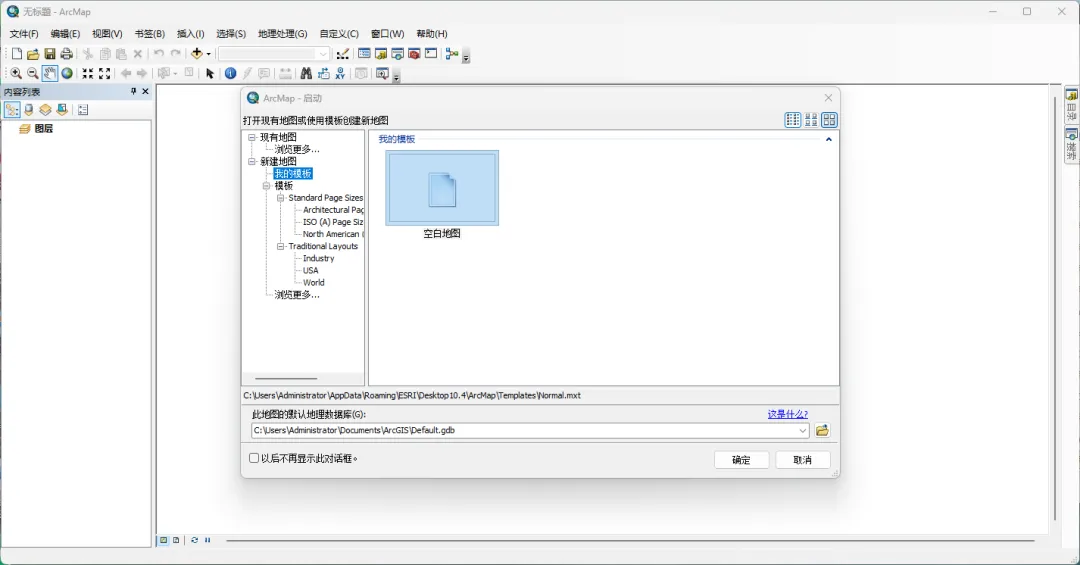The image size is (1080, 565).
Task: Check 以后不再显示此对话框 checkbox
Action: [254, 458]
